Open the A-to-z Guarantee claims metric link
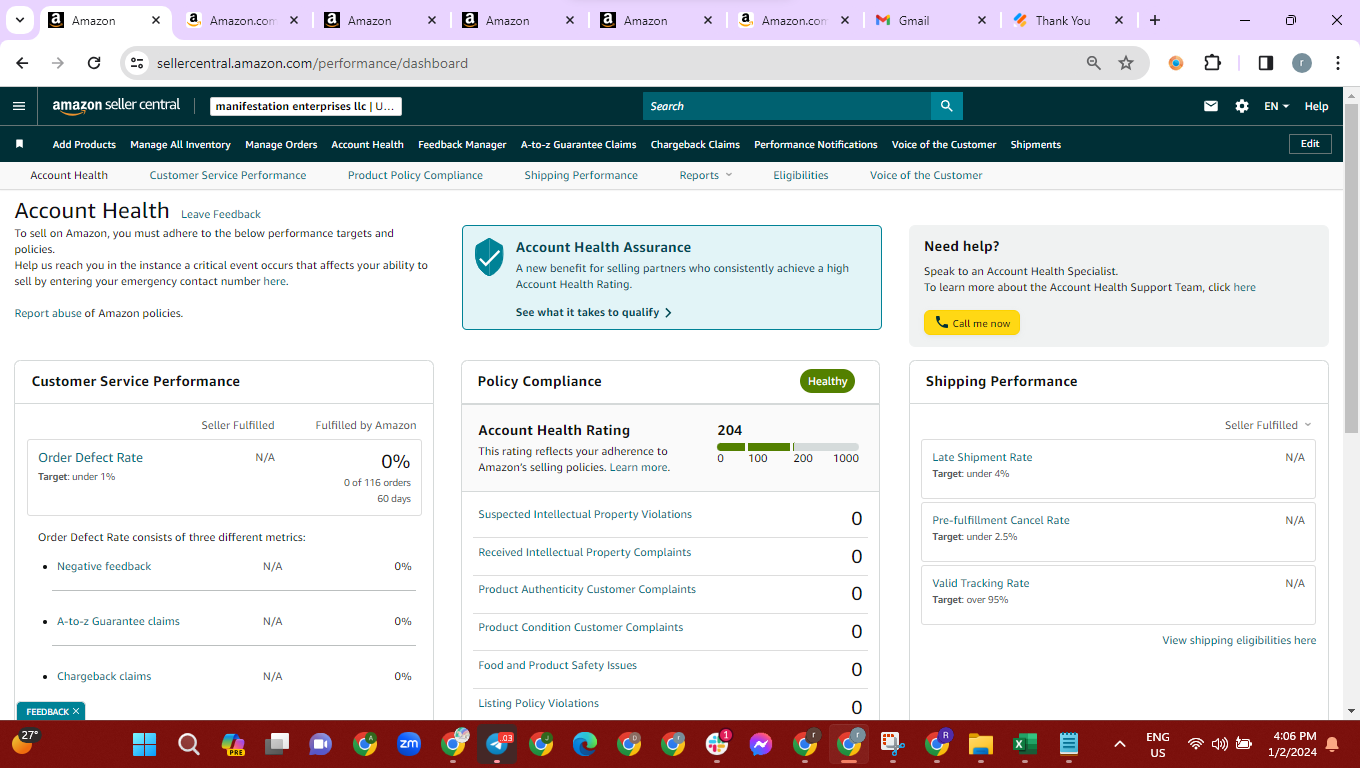 pyautogui.click(x=118, y=621)
